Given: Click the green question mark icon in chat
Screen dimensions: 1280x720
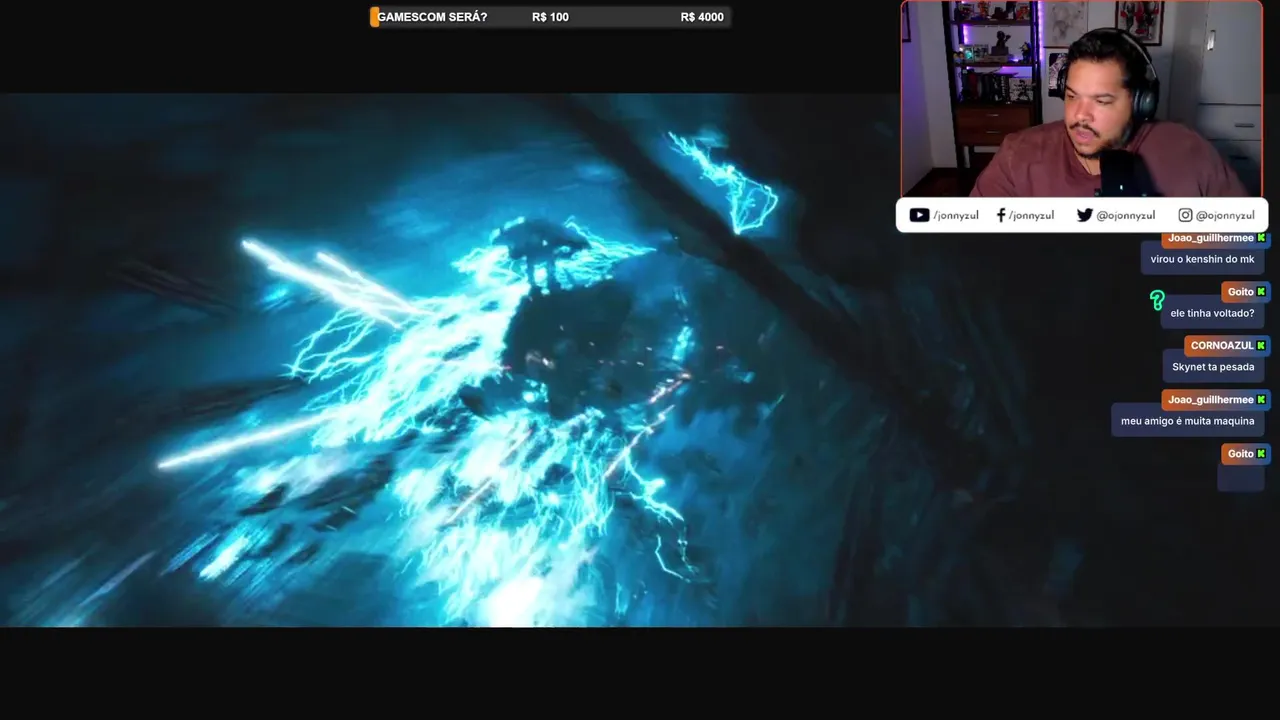Looking at the screenshot, I should click(x=1157, y=300).
